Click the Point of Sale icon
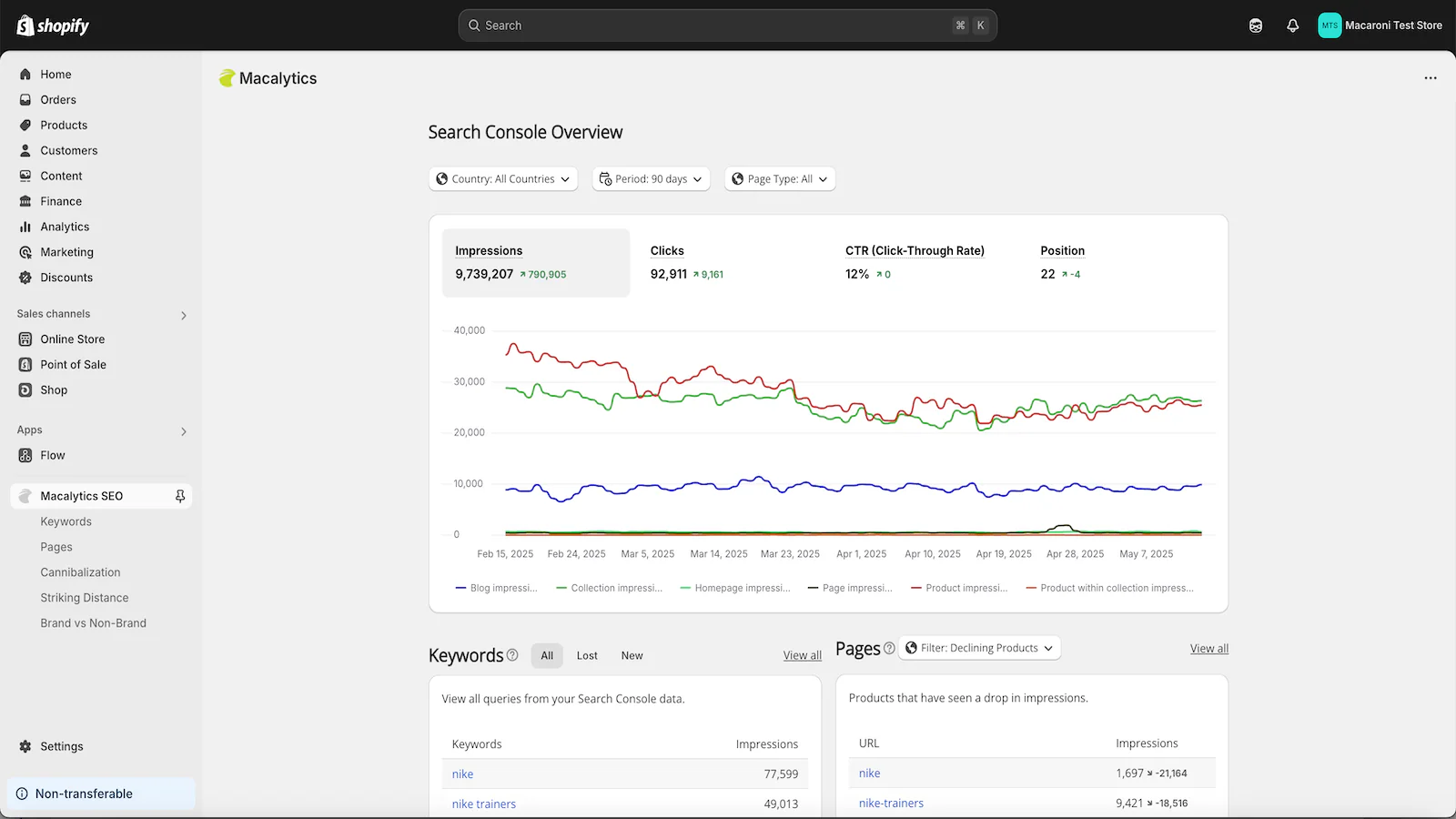This screenshot has width=1456, height=819. (25, 365)
